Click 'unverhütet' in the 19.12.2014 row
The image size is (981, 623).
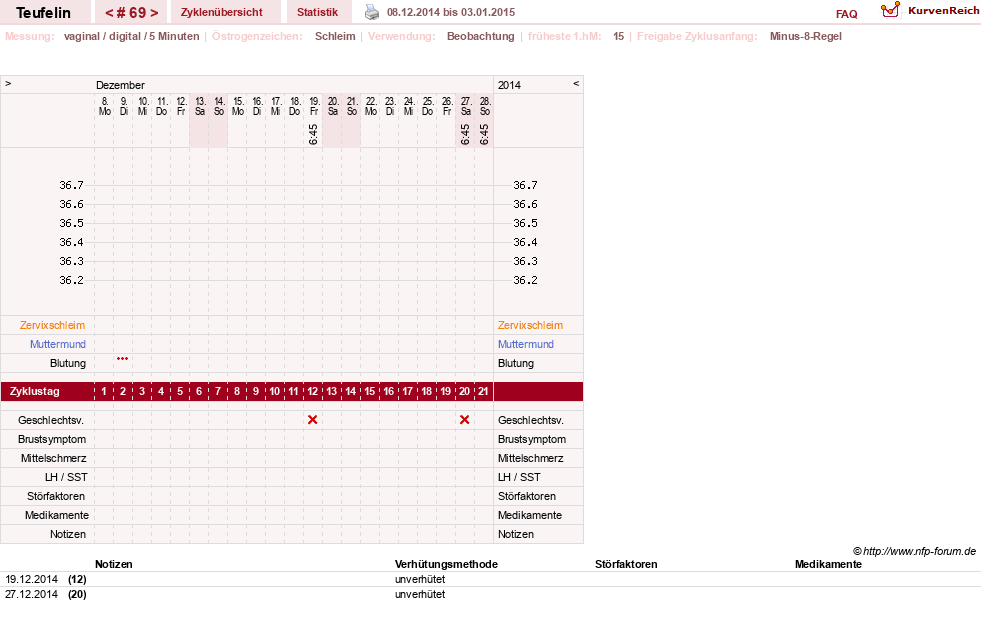coord(420,579)
